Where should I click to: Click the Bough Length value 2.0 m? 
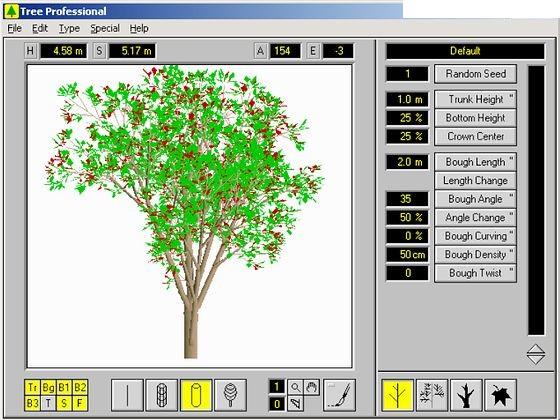click(x=407, y=162)
